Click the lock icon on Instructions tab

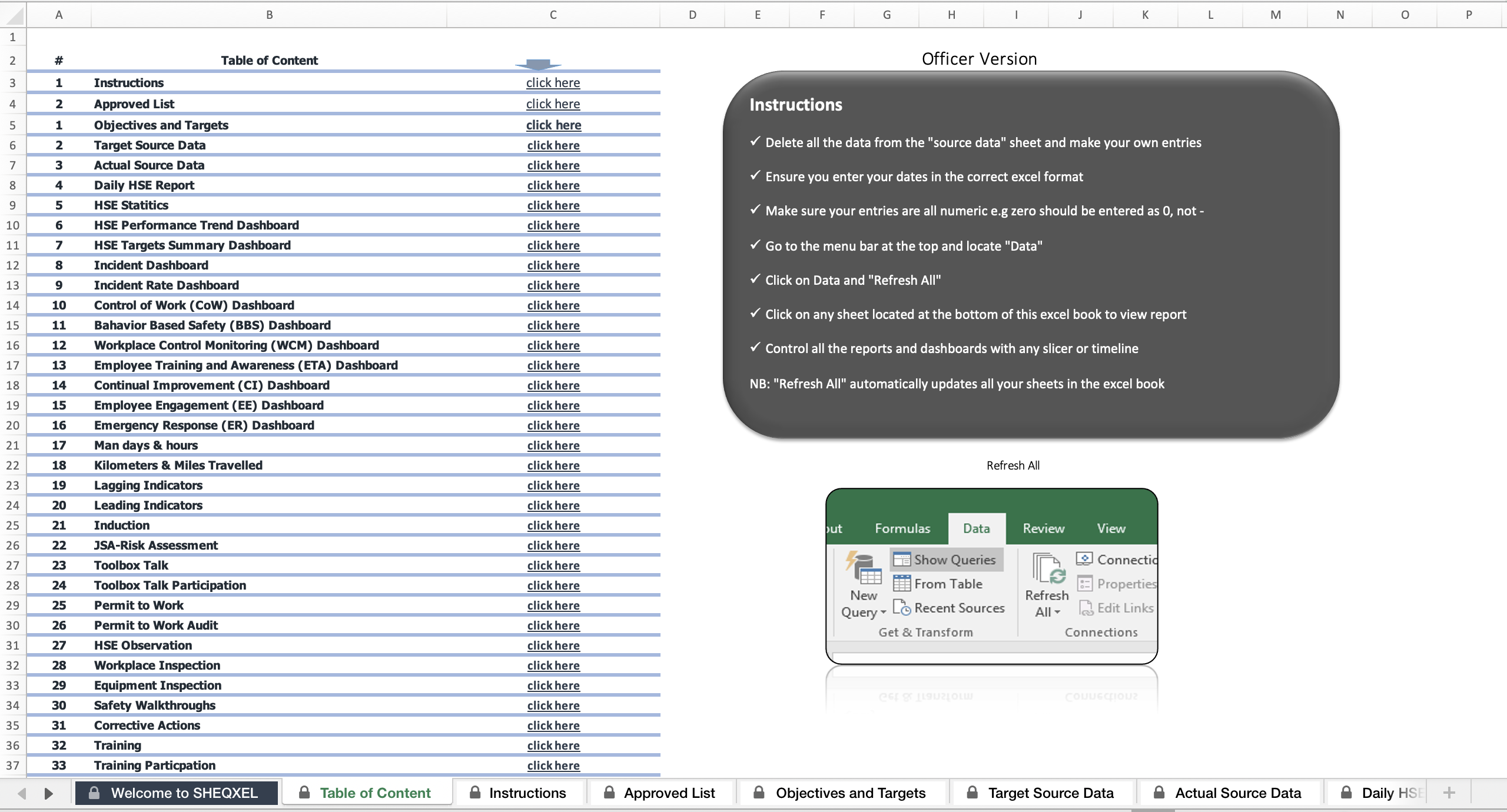475,792
